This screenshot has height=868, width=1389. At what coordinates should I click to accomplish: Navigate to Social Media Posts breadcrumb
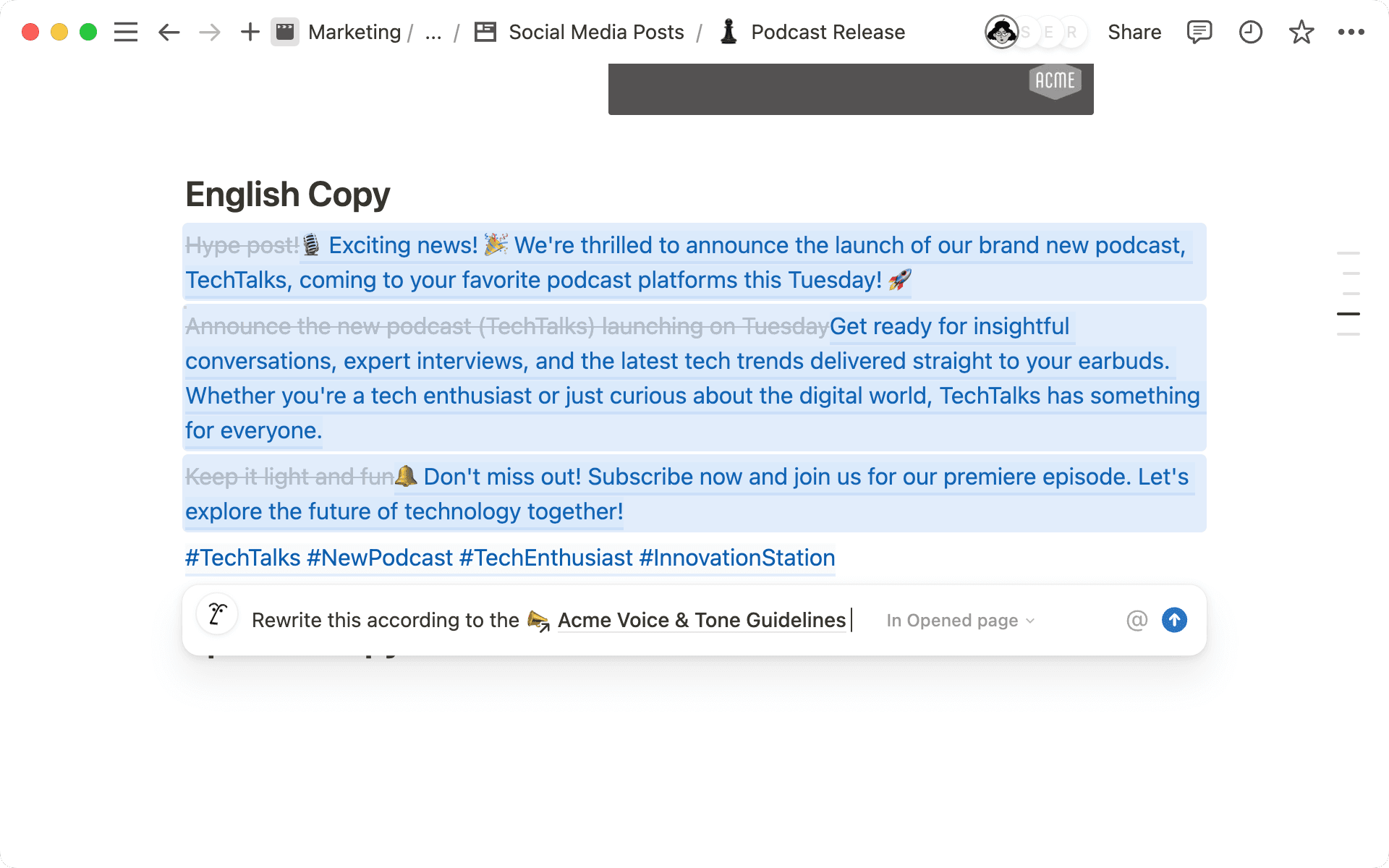pyautogui.click(x=595, y=32)
